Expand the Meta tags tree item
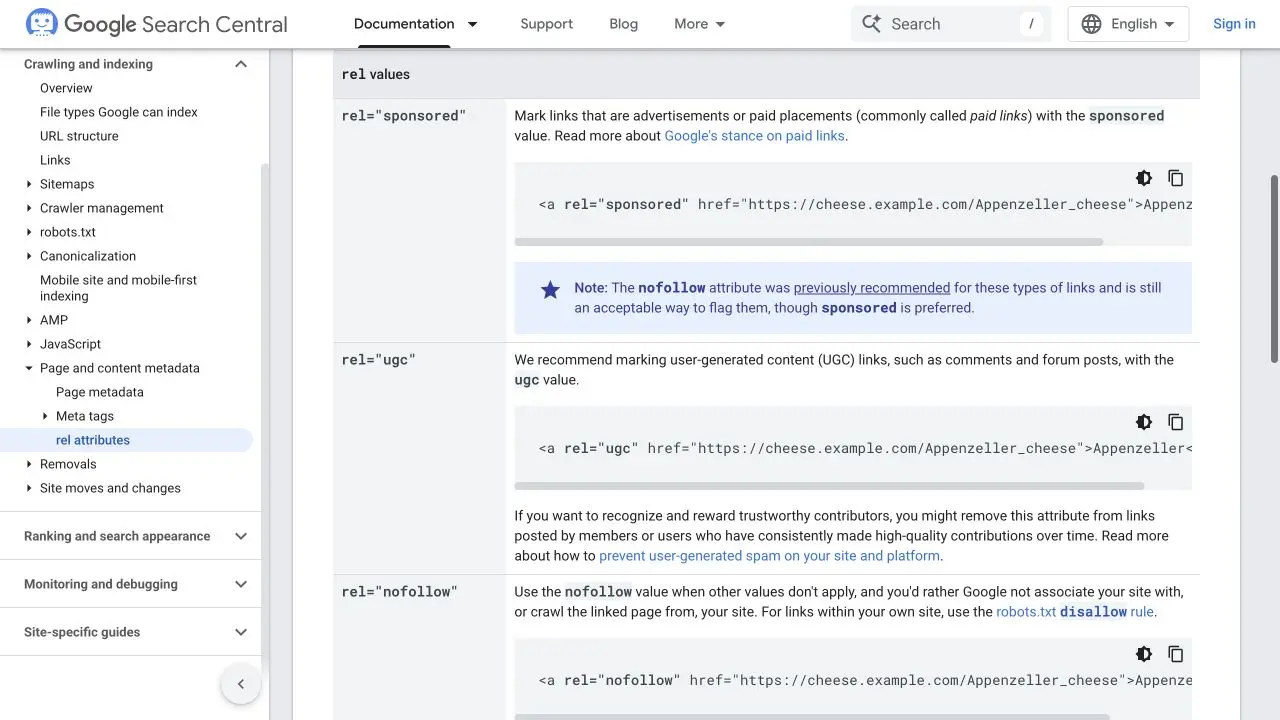This screenshot has width=1280, height=720. 45,416
